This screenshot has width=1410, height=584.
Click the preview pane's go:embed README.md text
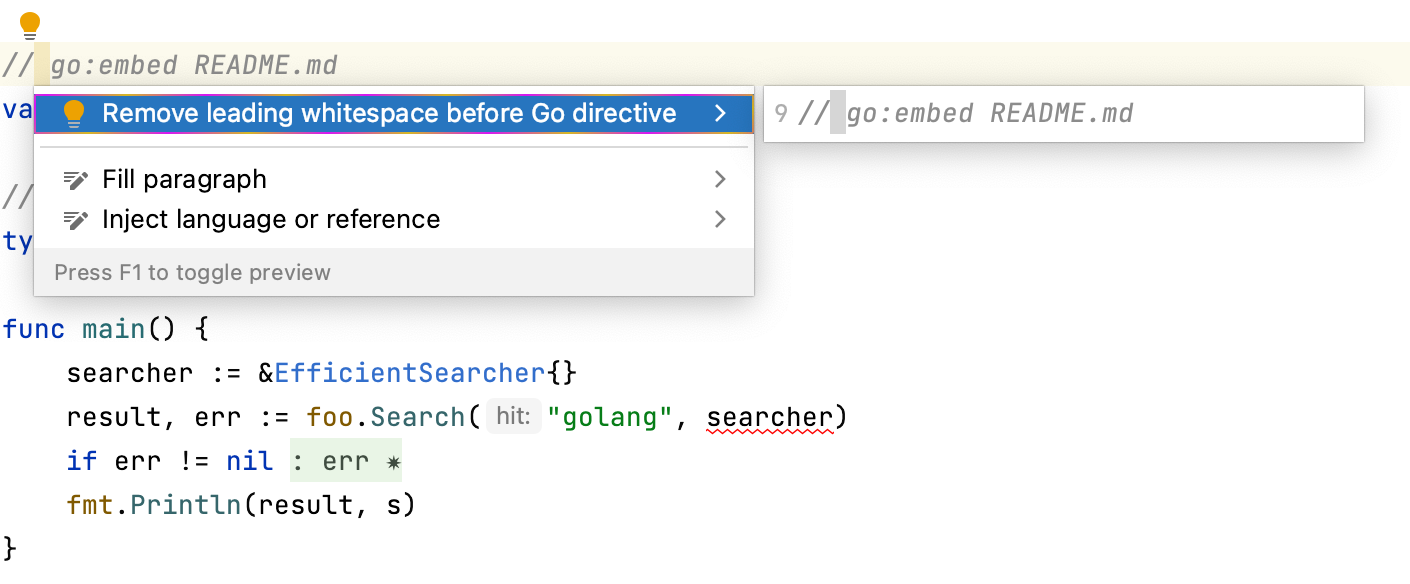pyautogui.click(x=989, y=114)
